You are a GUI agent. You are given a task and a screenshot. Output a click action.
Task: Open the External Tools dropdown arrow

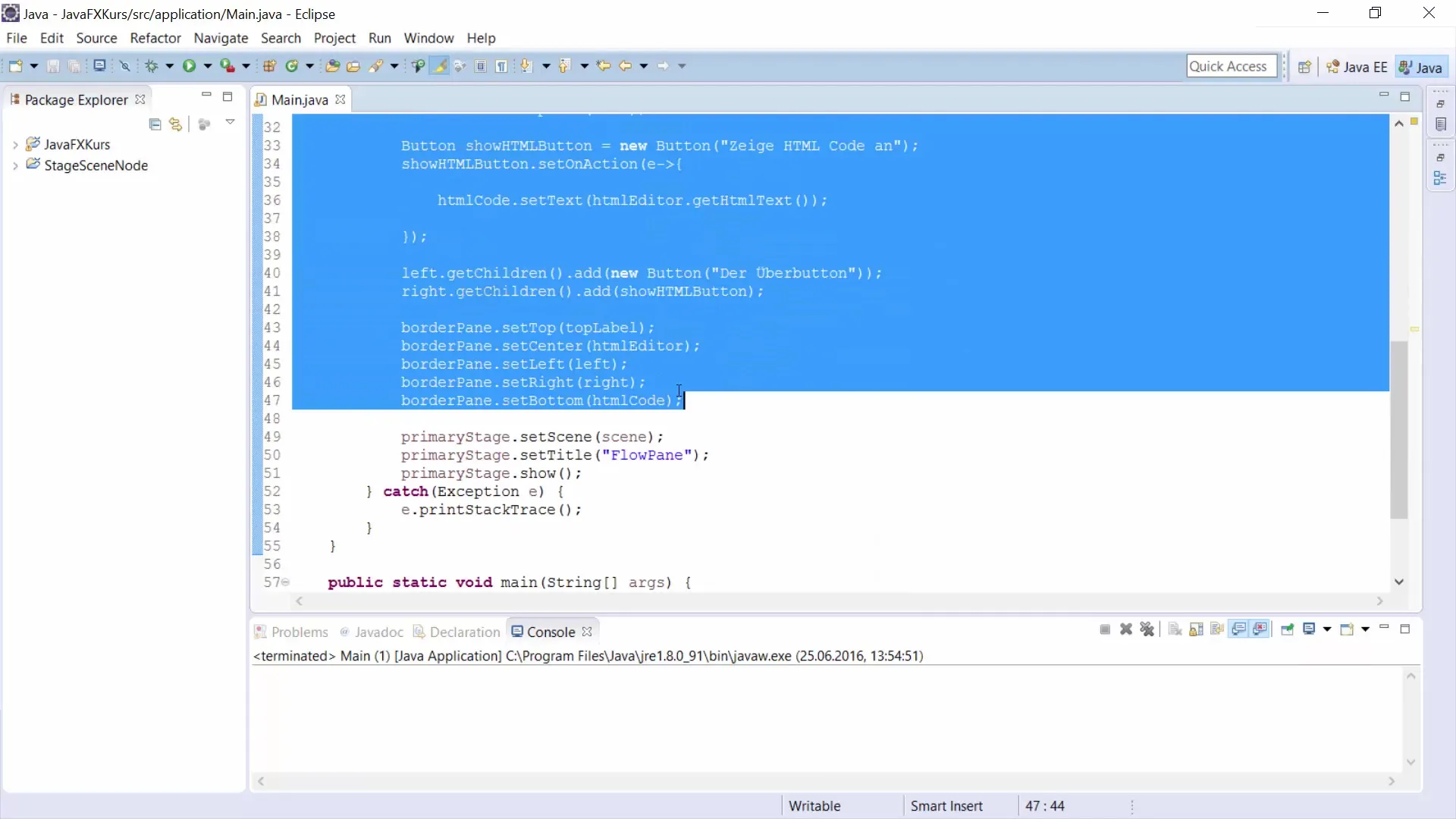coord(246,66)
